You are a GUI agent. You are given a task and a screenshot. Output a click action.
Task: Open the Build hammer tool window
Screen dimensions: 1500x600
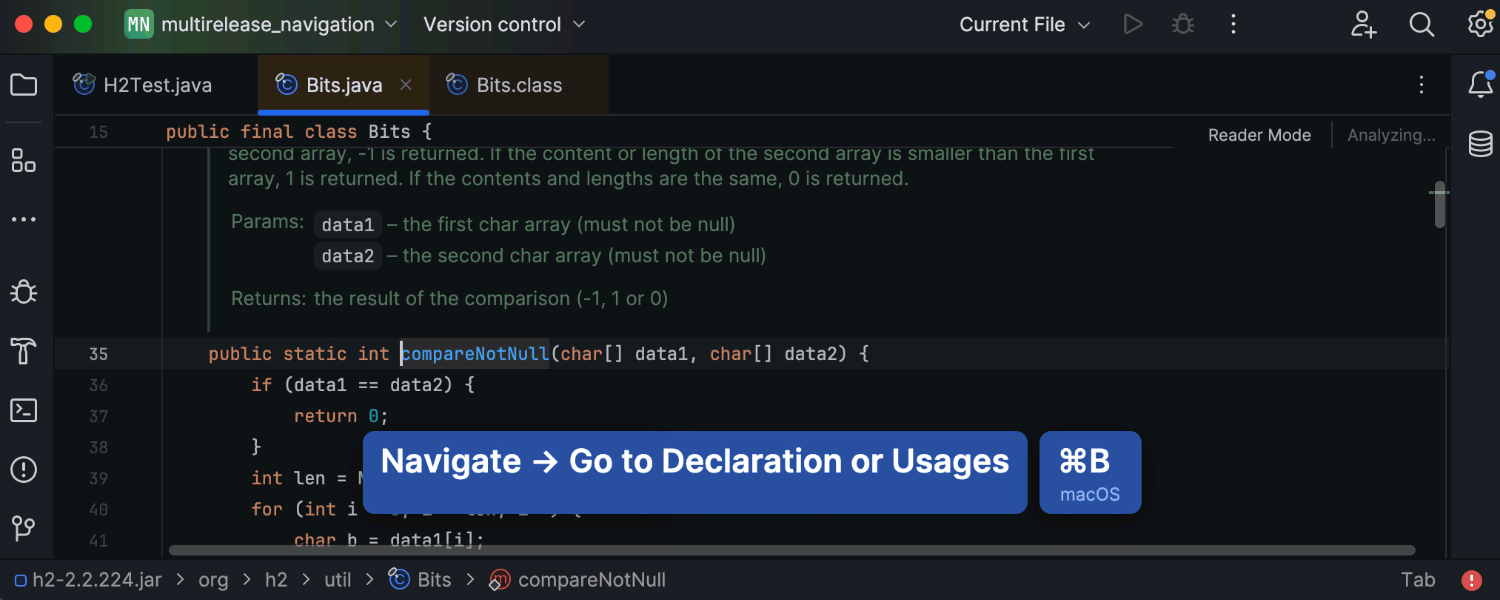(x=23, y=351)
